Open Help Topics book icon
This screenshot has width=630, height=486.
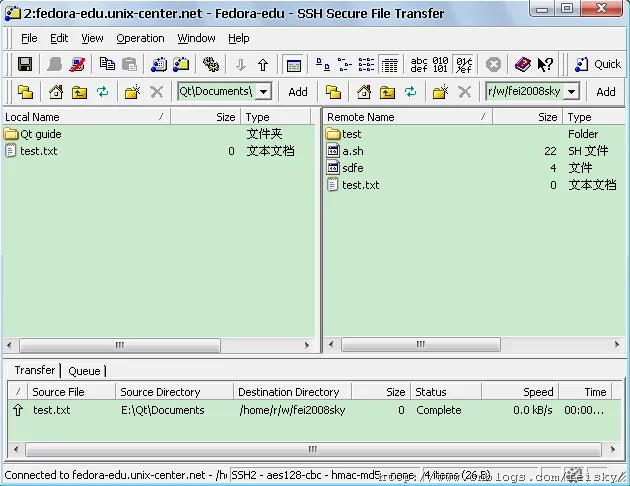pyautogui.click(x=523, y=64)
